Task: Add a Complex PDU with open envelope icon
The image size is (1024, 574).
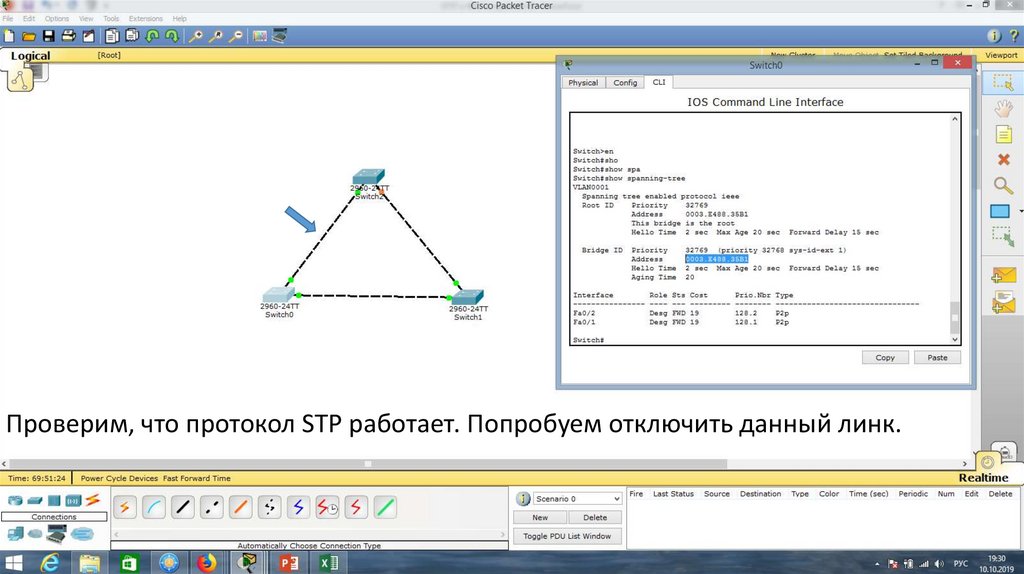Action: click(x=1003, y=303)
